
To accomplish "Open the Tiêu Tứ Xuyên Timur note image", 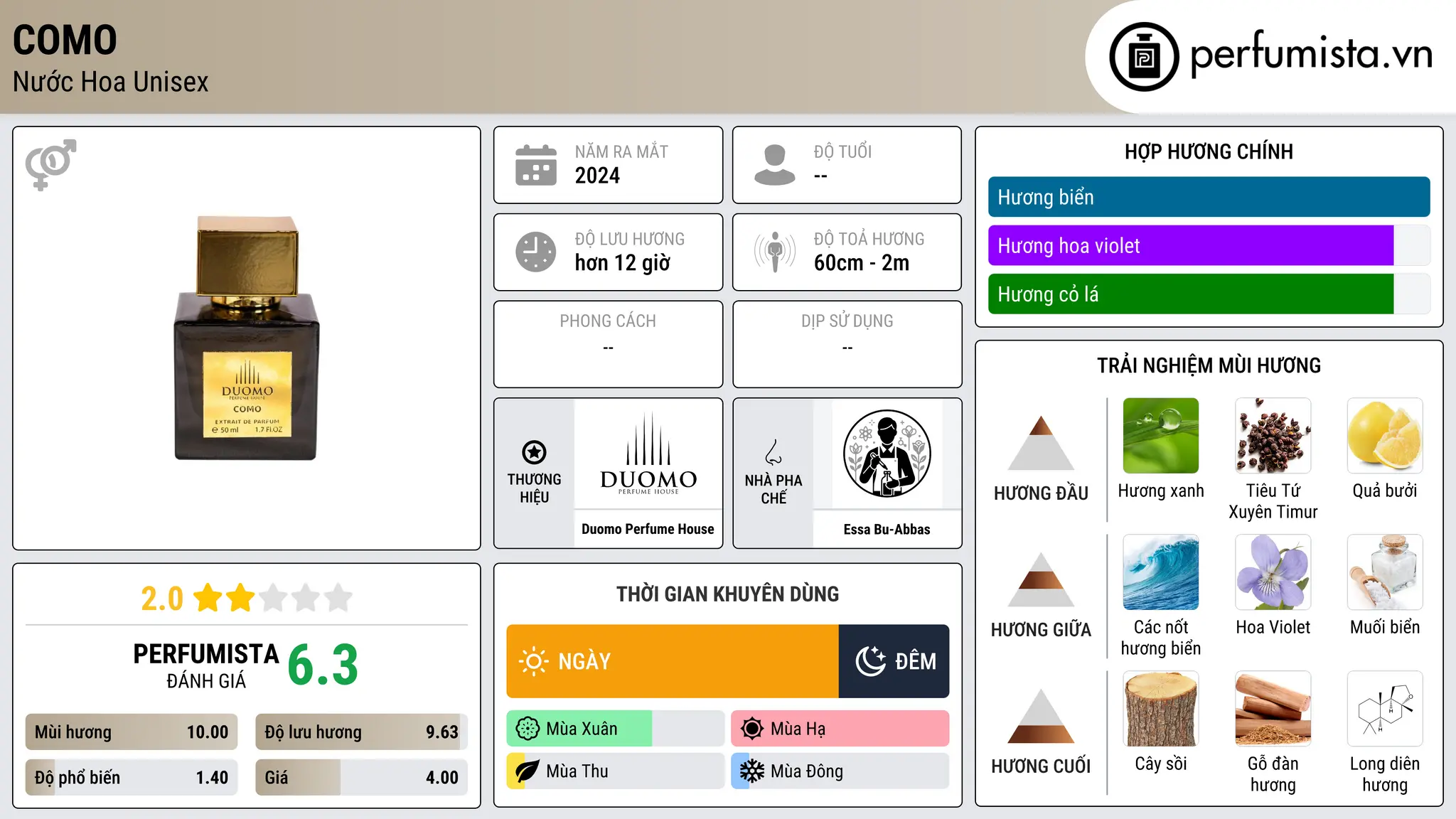I will (x=1273, y=436).
